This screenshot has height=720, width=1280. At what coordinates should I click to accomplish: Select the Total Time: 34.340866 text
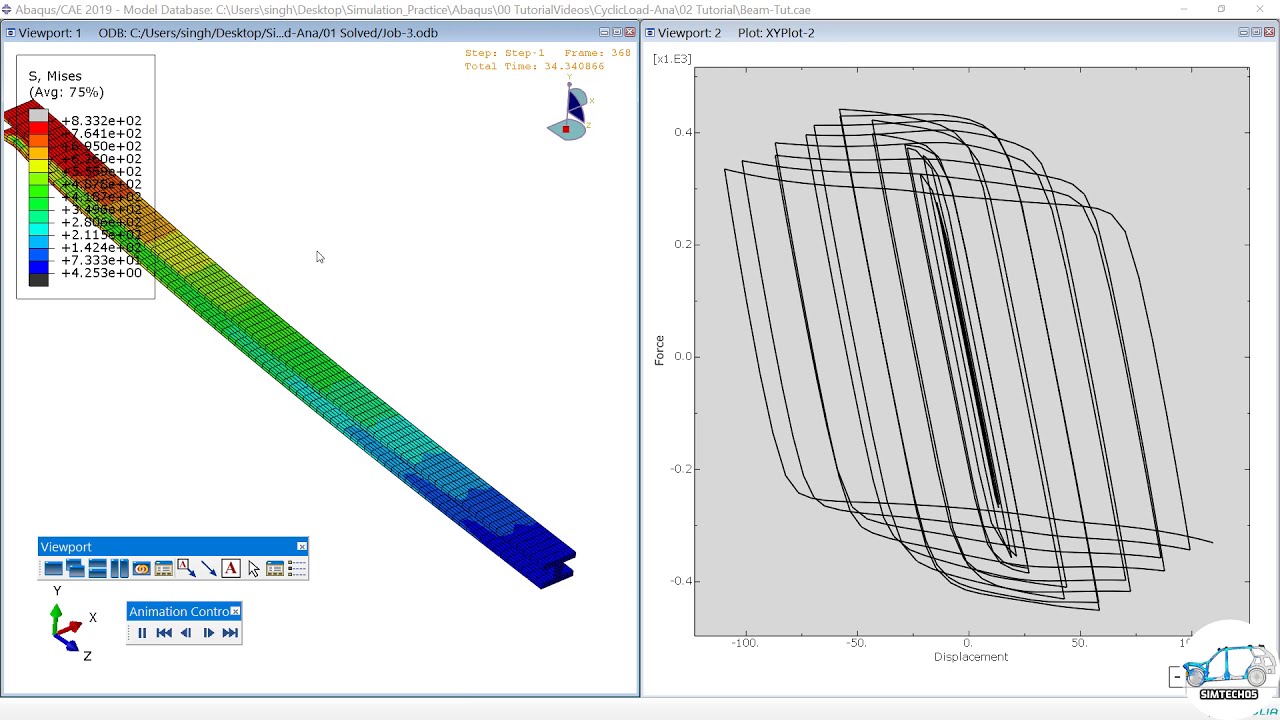click(x=534, y=67)
